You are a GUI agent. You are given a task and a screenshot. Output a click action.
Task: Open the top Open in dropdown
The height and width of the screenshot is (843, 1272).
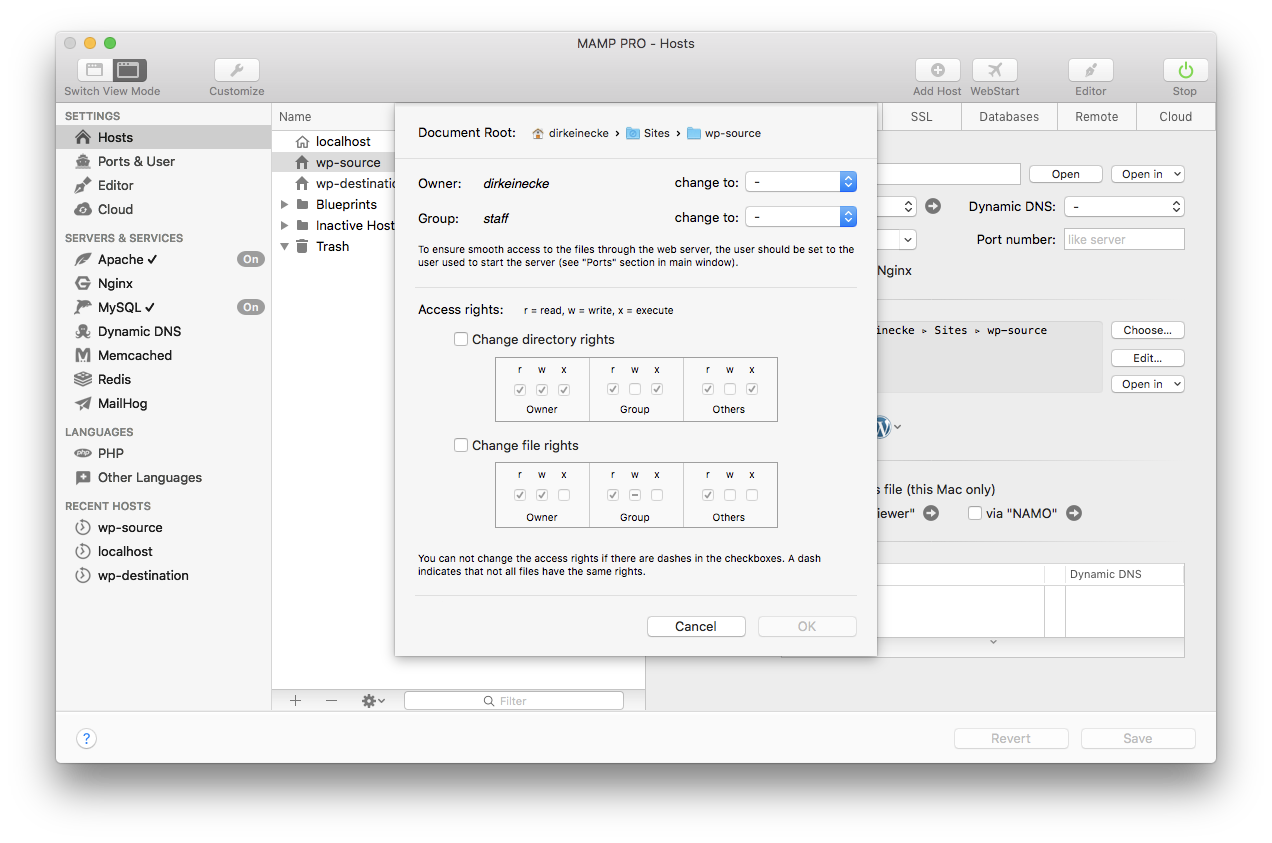pyautogui.click(x=1148, y=174)
